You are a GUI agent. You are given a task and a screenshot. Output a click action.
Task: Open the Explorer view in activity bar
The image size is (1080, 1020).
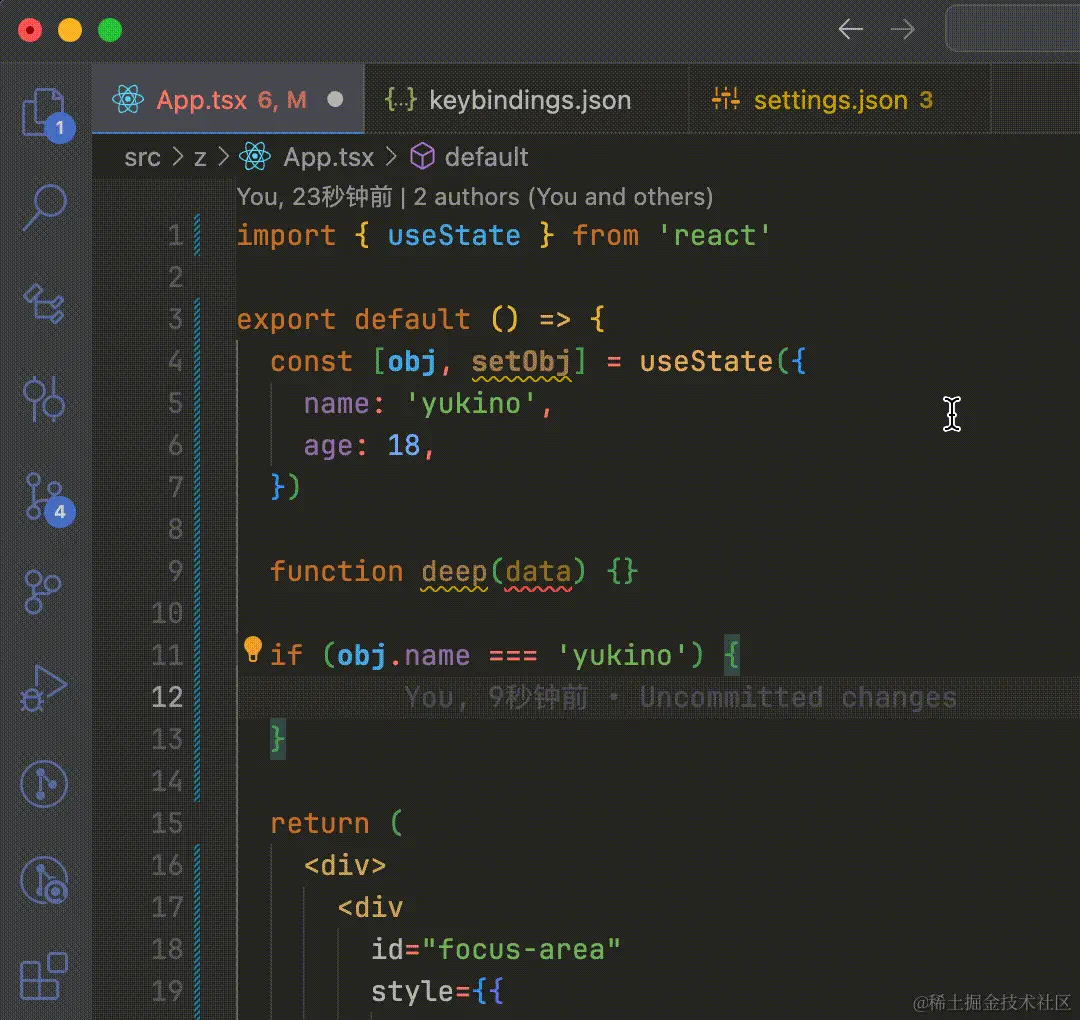click(x=45, y=114)
